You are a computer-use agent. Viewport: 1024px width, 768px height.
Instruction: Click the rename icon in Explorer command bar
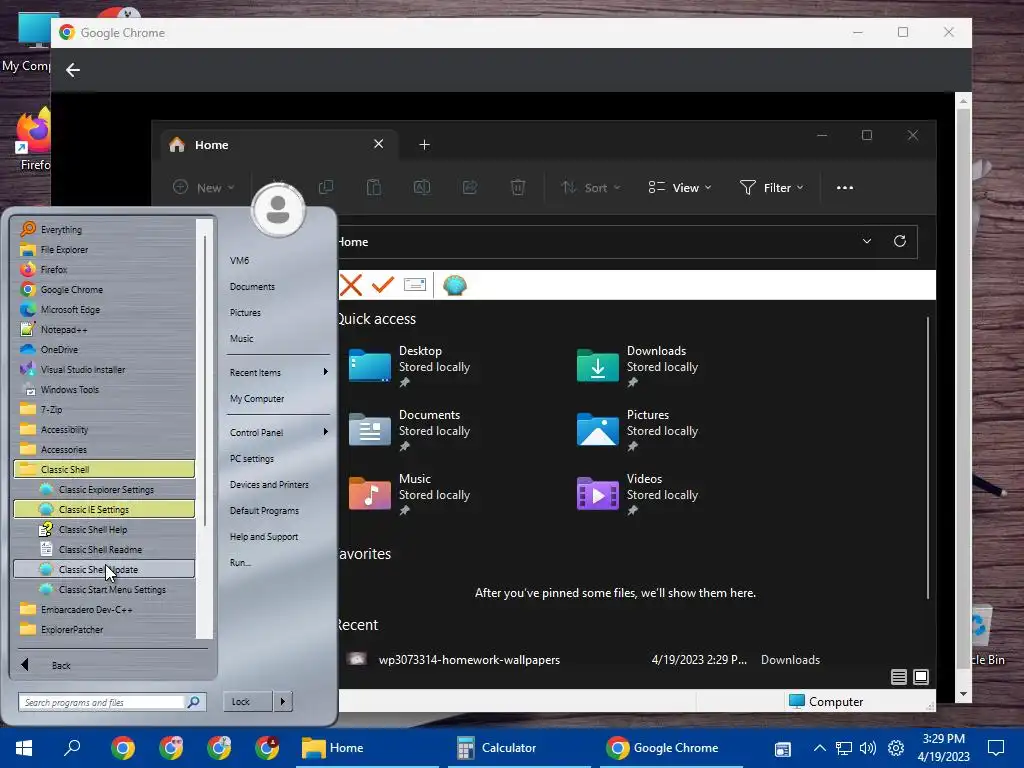(x=422, y=187)
